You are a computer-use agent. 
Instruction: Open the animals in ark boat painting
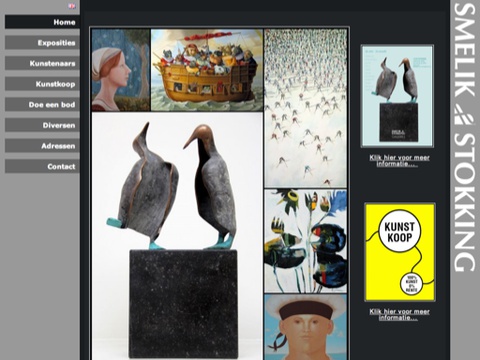(207, 70)
